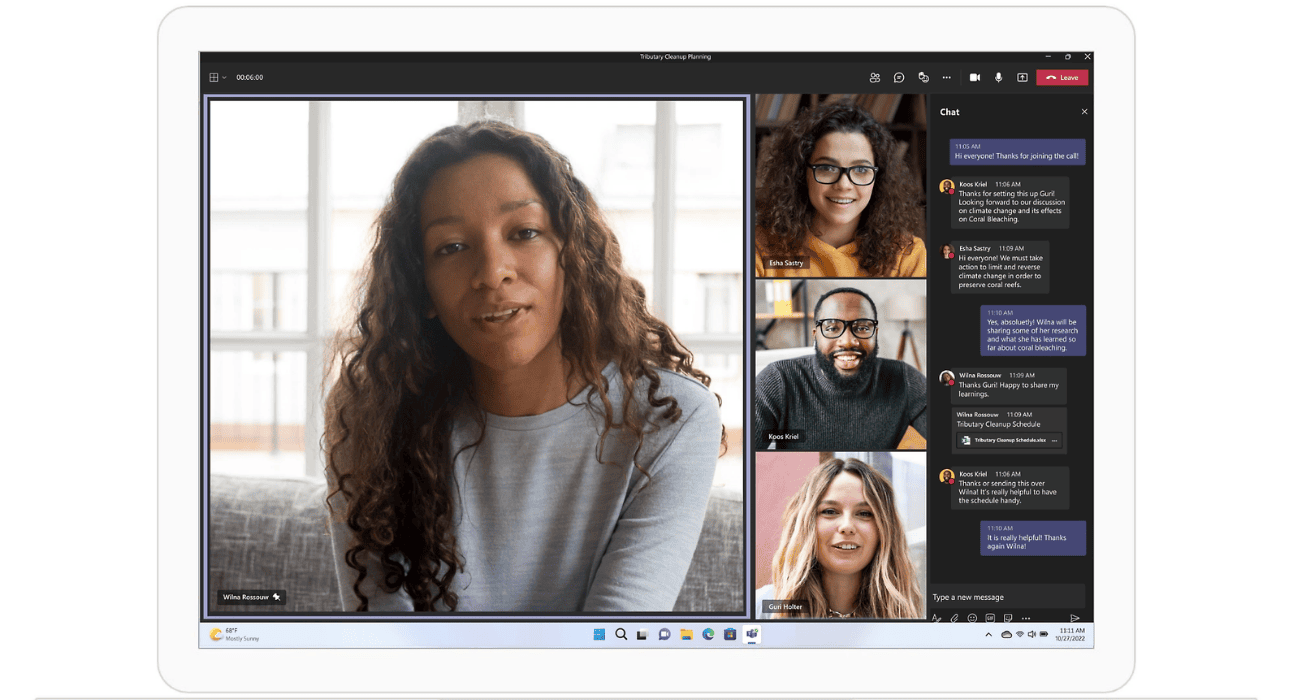Open the reactions icon in meeting toolbar
This screenshot has width=1300, height=700.
[923, 77]
